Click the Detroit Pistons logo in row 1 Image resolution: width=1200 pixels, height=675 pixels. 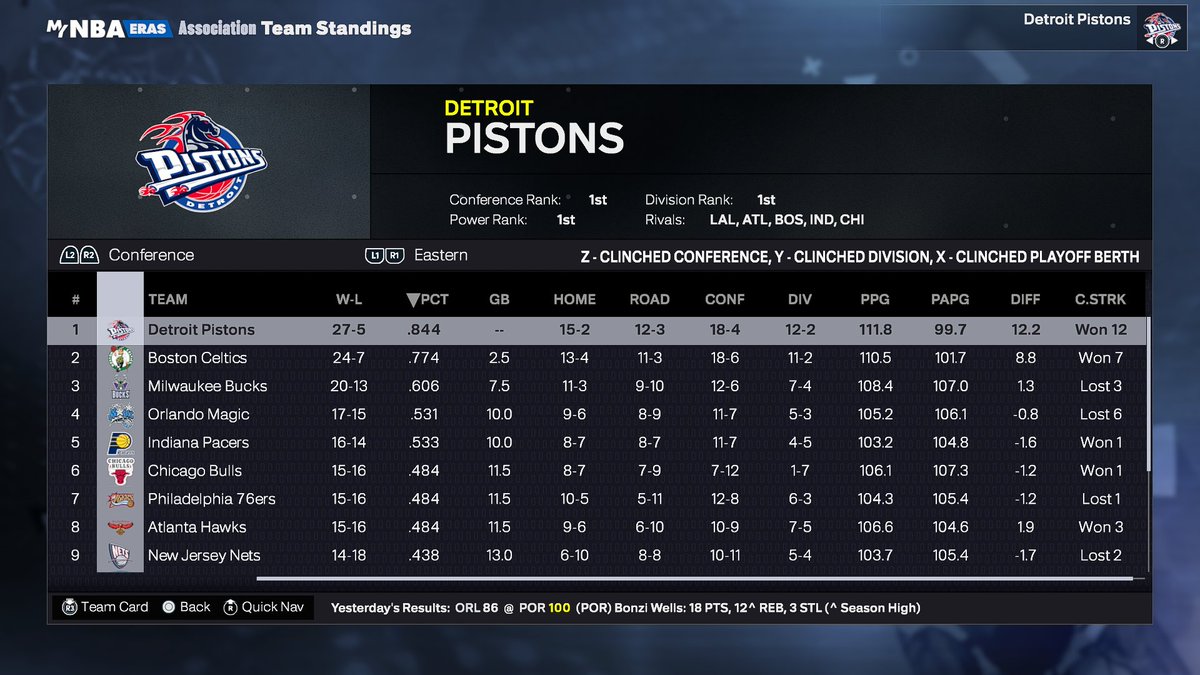(x=119, y=330)
